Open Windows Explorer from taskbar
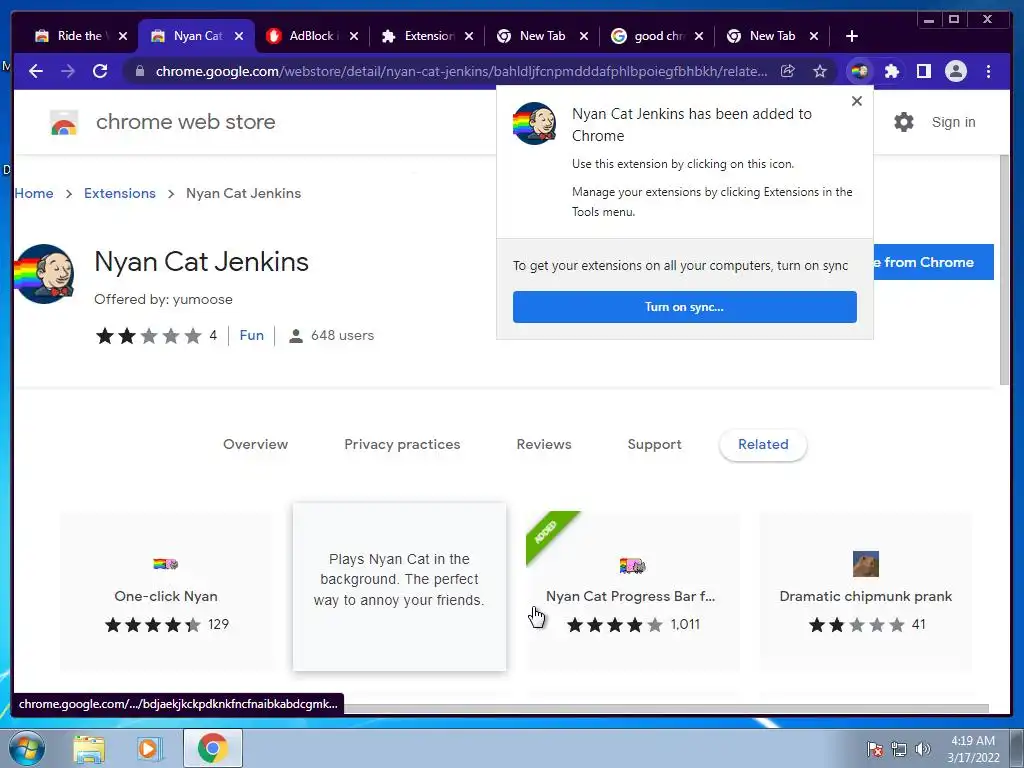 point(89,749)
